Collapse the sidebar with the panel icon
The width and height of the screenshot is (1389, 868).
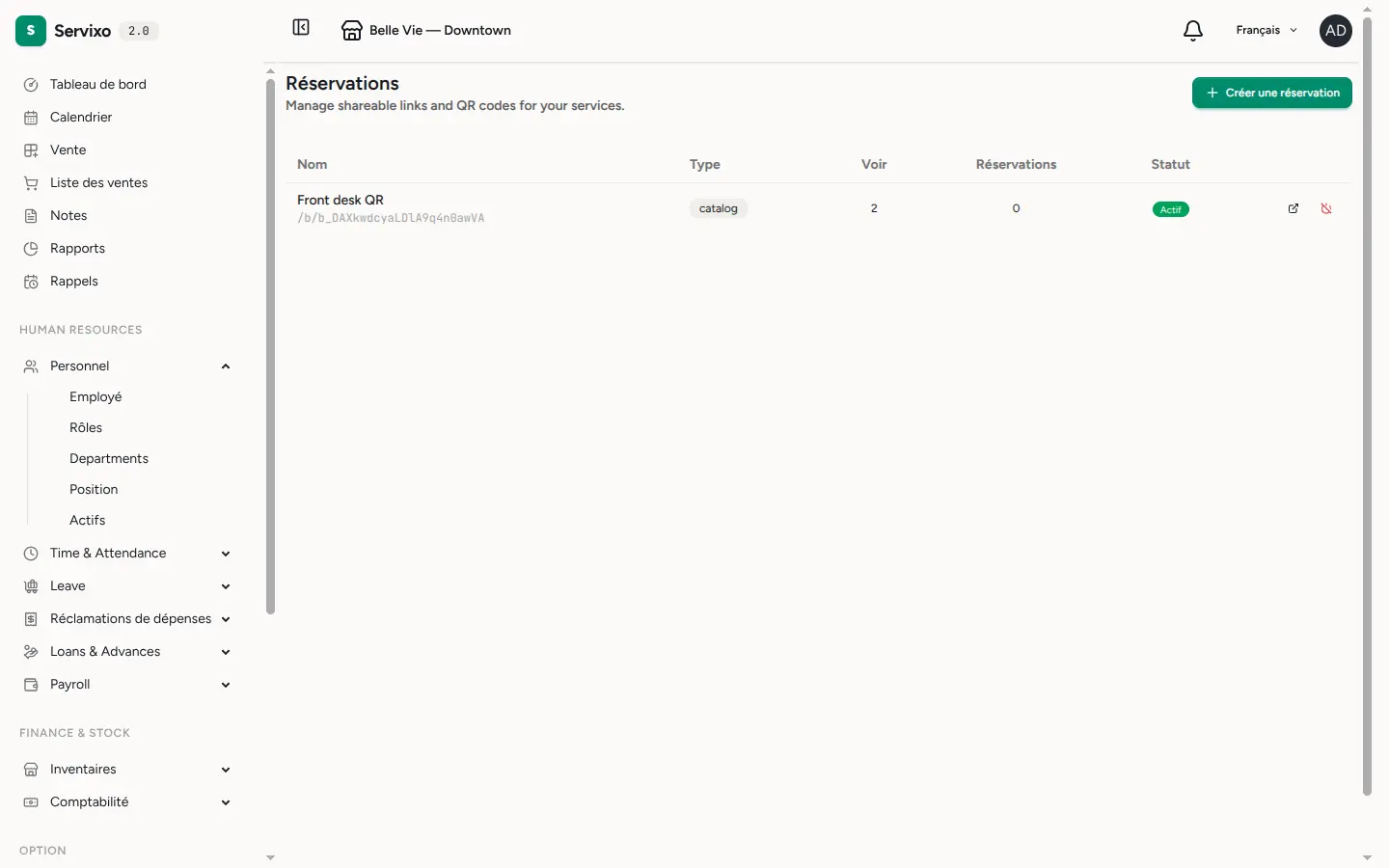point(301,28)
